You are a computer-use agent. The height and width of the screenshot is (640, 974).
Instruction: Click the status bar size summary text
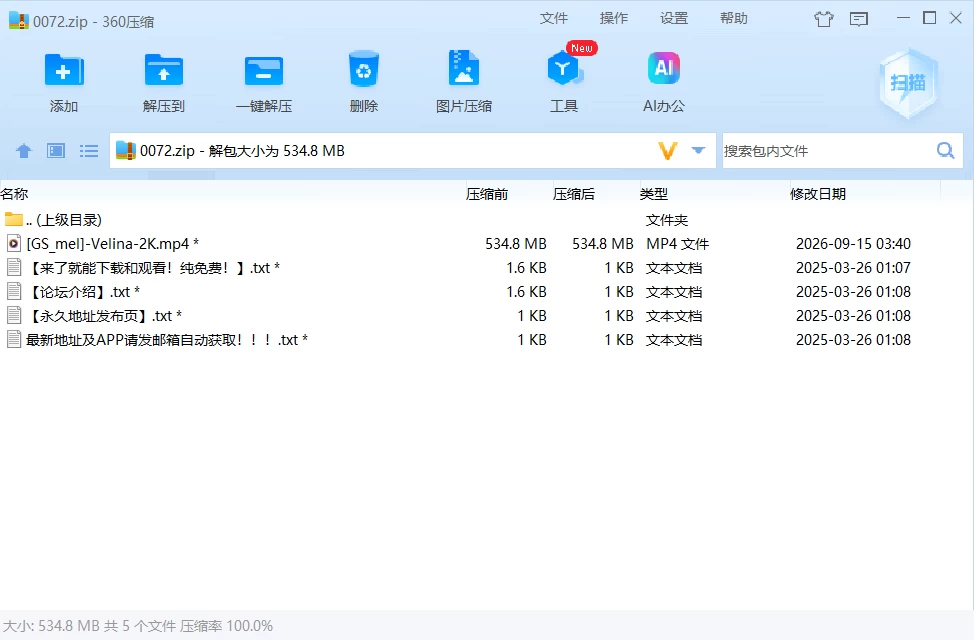pyautogui.click(x=138, y=626)
